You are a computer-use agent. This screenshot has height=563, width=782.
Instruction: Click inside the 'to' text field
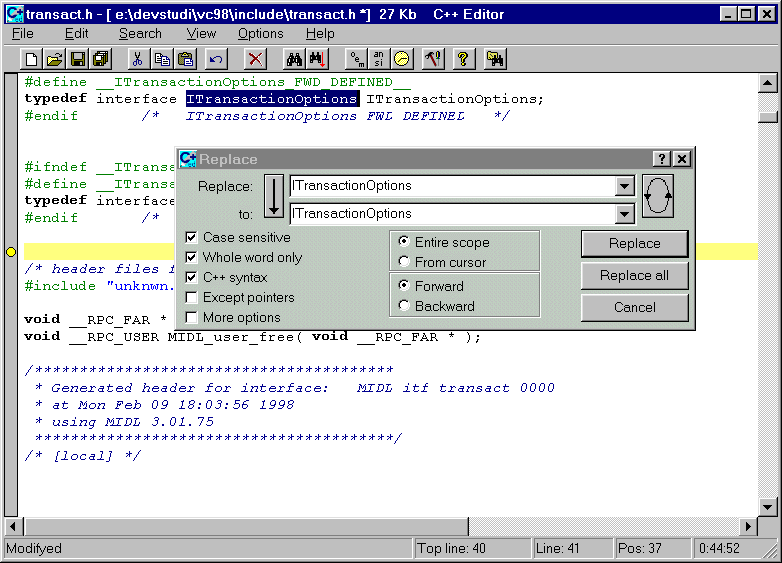pos(452,214)
